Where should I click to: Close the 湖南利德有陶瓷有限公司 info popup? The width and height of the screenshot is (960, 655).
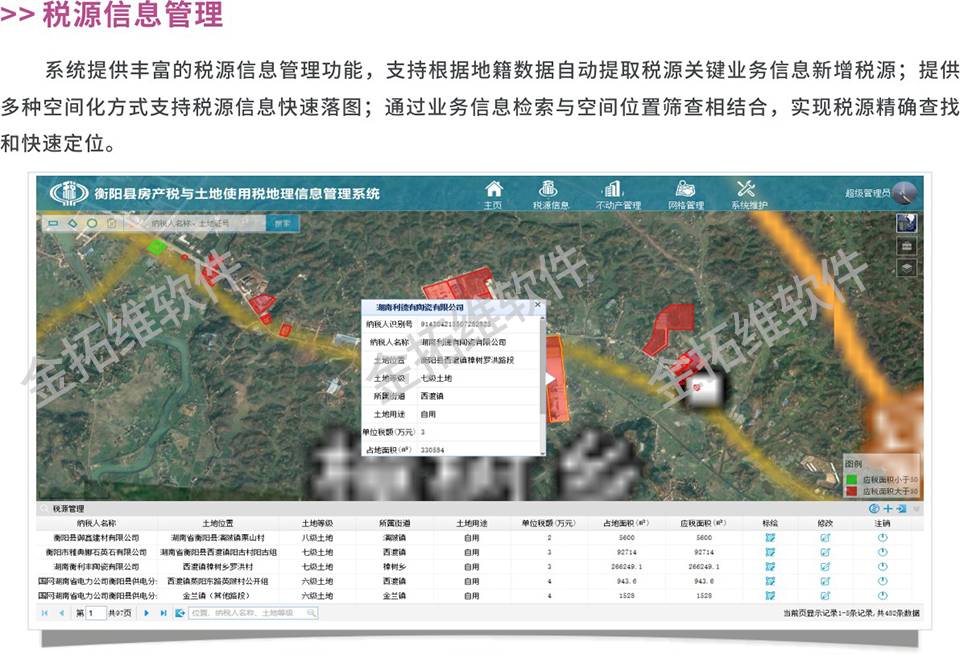(x=537, y=306)
